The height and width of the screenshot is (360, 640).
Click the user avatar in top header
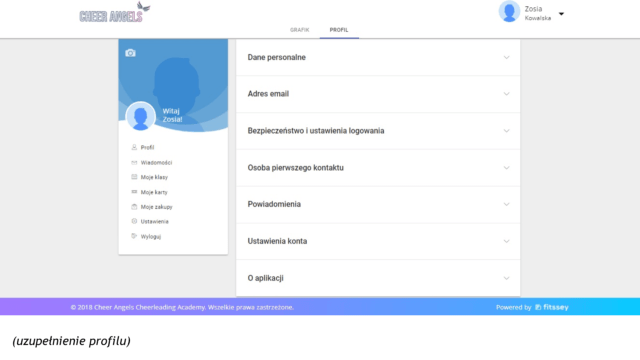click(x=509, y=11)
